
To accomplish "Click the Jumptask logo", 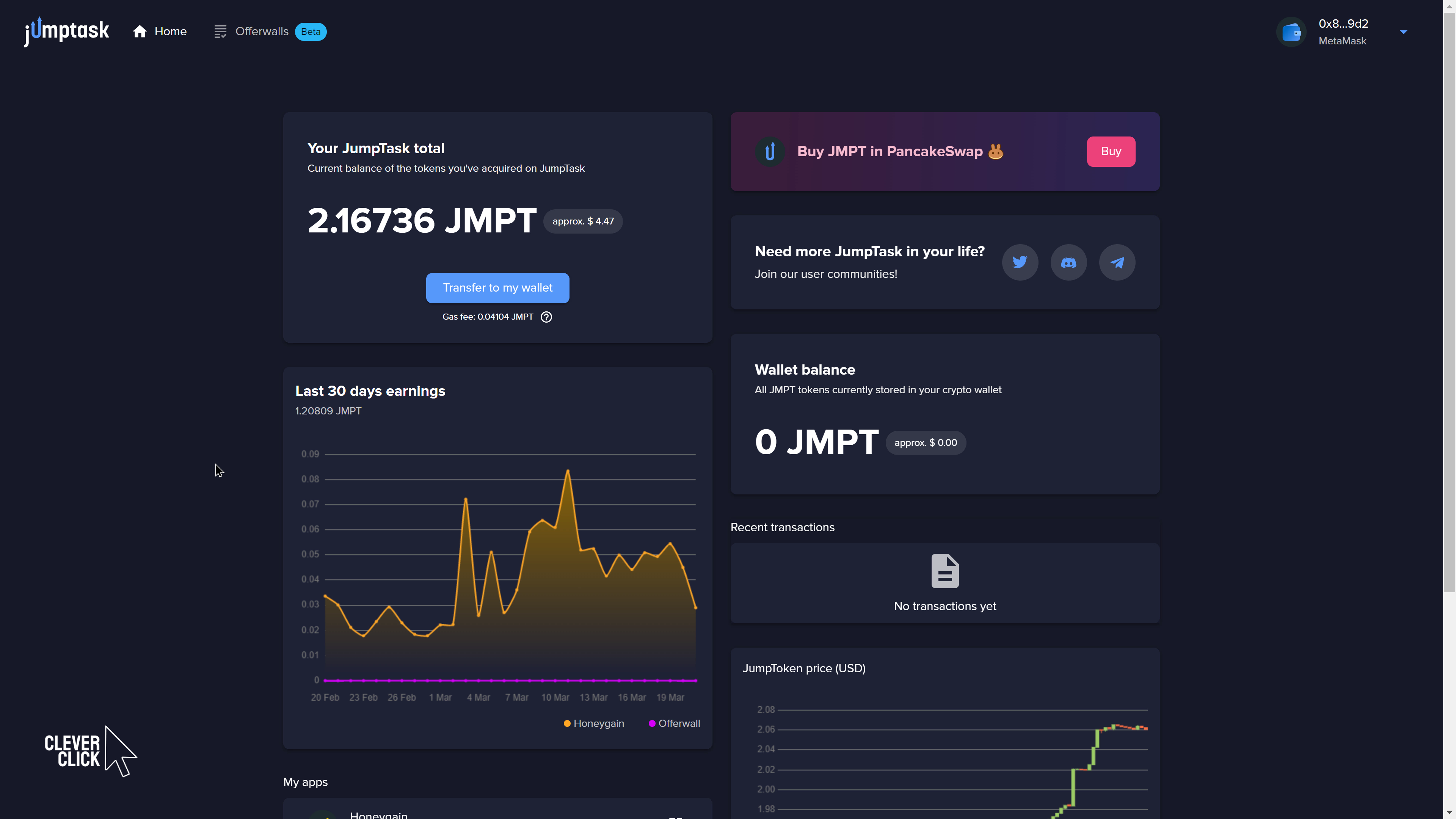I will (67, 31).
